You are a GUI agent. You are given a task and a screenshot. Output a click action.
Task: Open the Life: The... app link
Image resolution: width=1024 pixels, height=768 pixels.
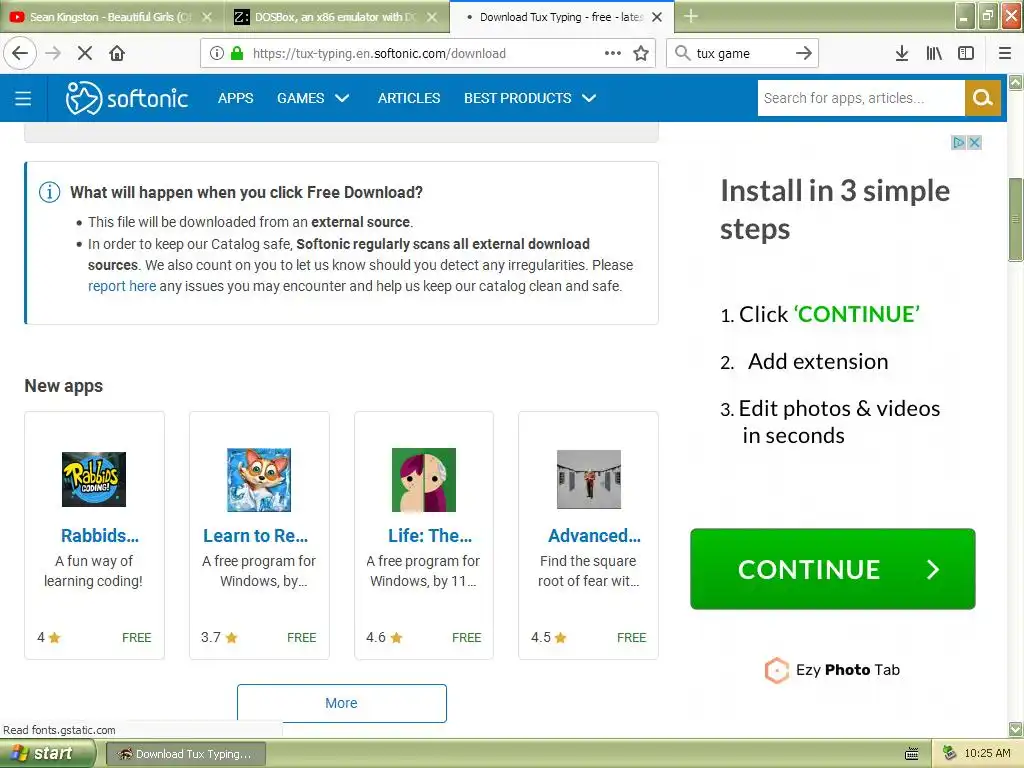(x=430, y=536)
